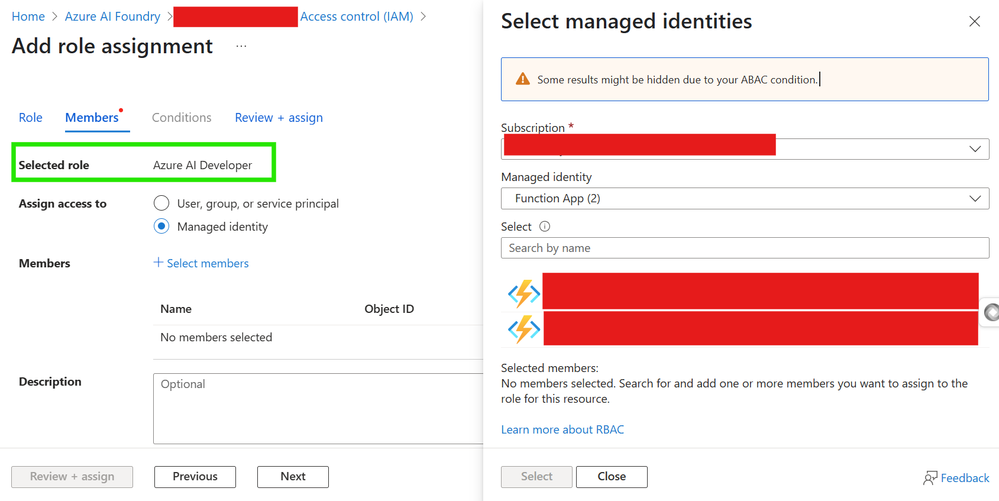Click the plus icon for Select members
Screen dimensions: 999x501
tap(158, 263)
